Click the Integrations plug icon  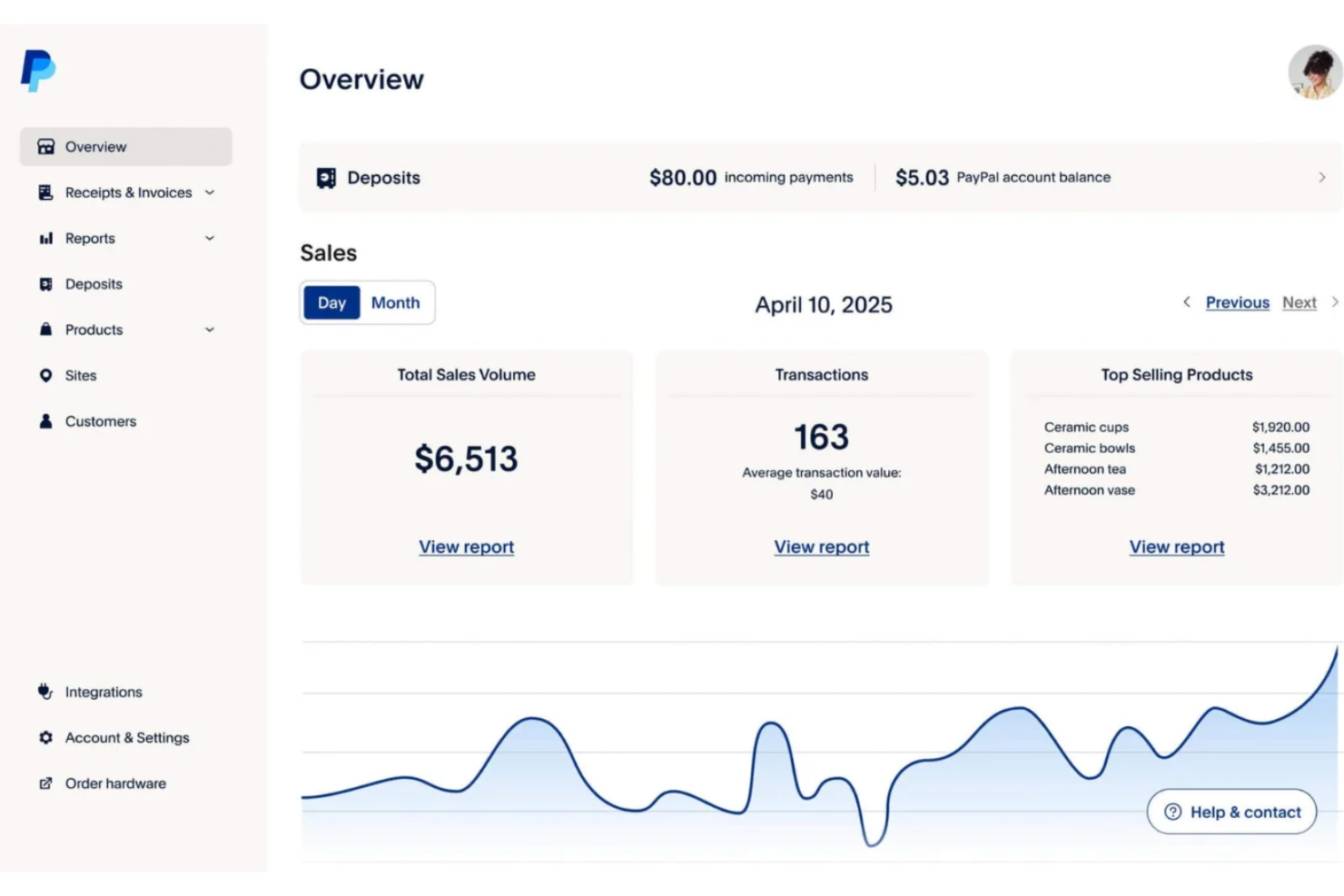44,691
